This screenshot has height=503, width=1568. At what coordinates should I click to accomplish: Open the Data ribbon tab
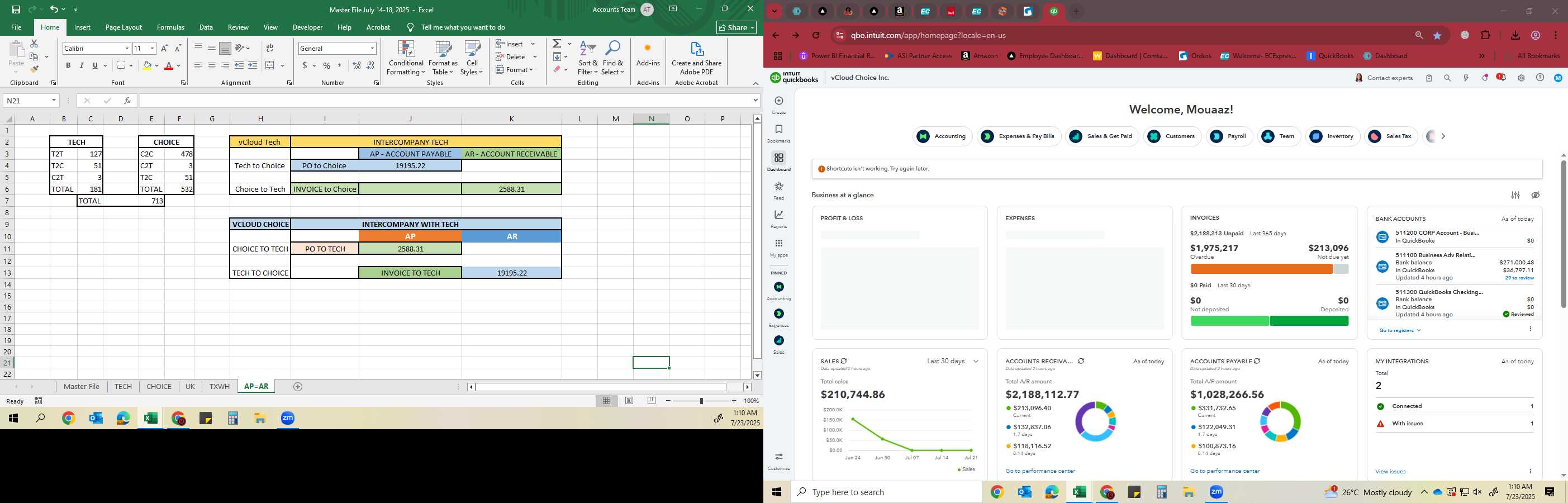(x=206, y=27)
